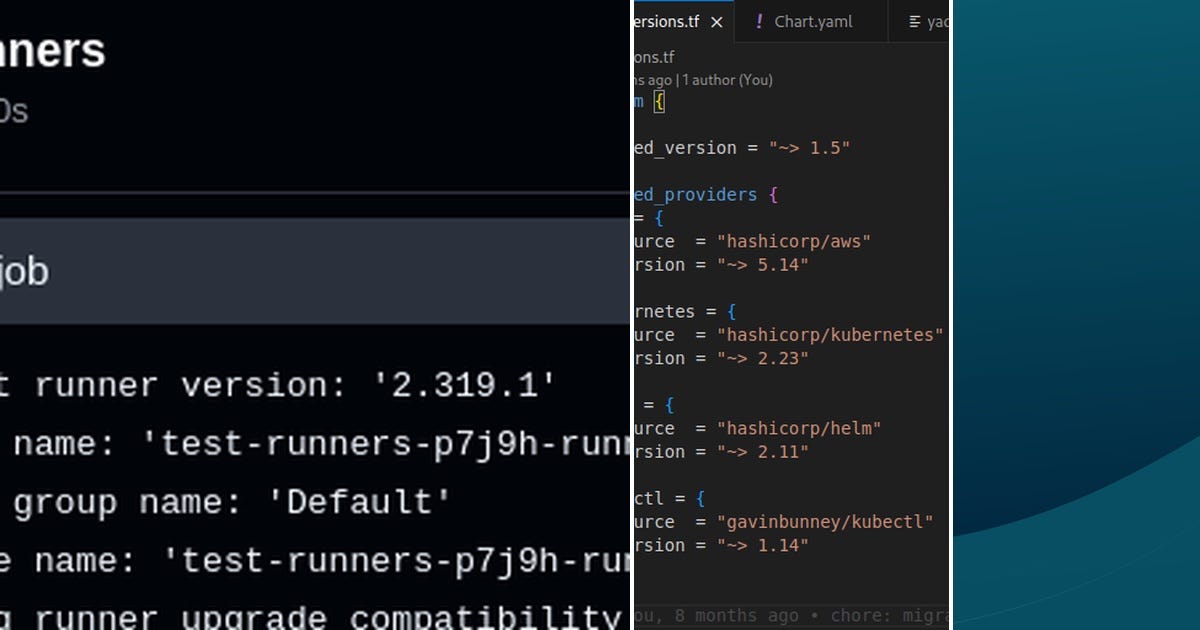
Task: Click the 'ed_providers {' line
Action: point(705,195)
